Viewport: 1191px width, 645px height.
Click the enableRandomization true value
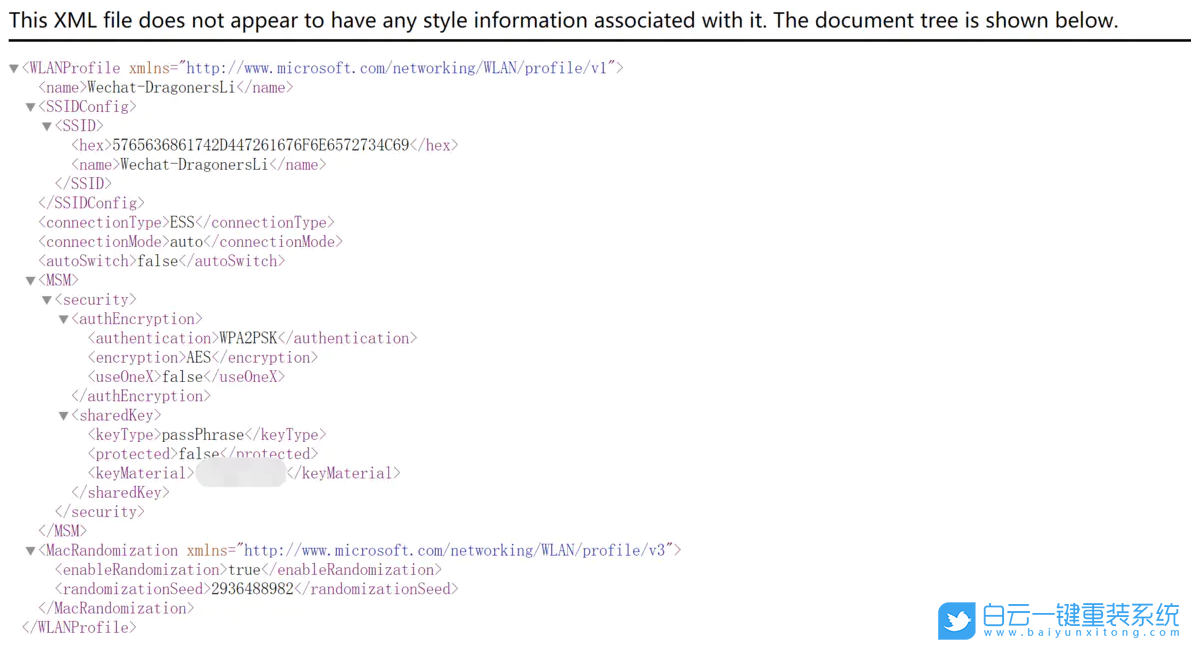pyautogui.click(x=244, y=570)
